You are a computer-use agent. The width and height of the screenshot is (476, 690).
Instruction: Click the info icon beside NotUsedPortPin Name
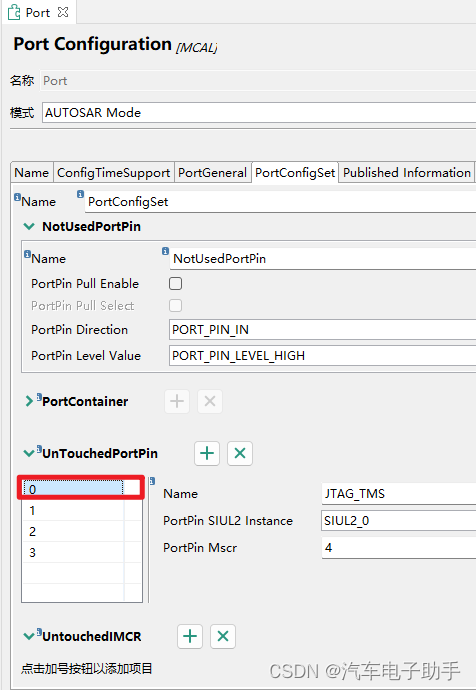point(165,251)
